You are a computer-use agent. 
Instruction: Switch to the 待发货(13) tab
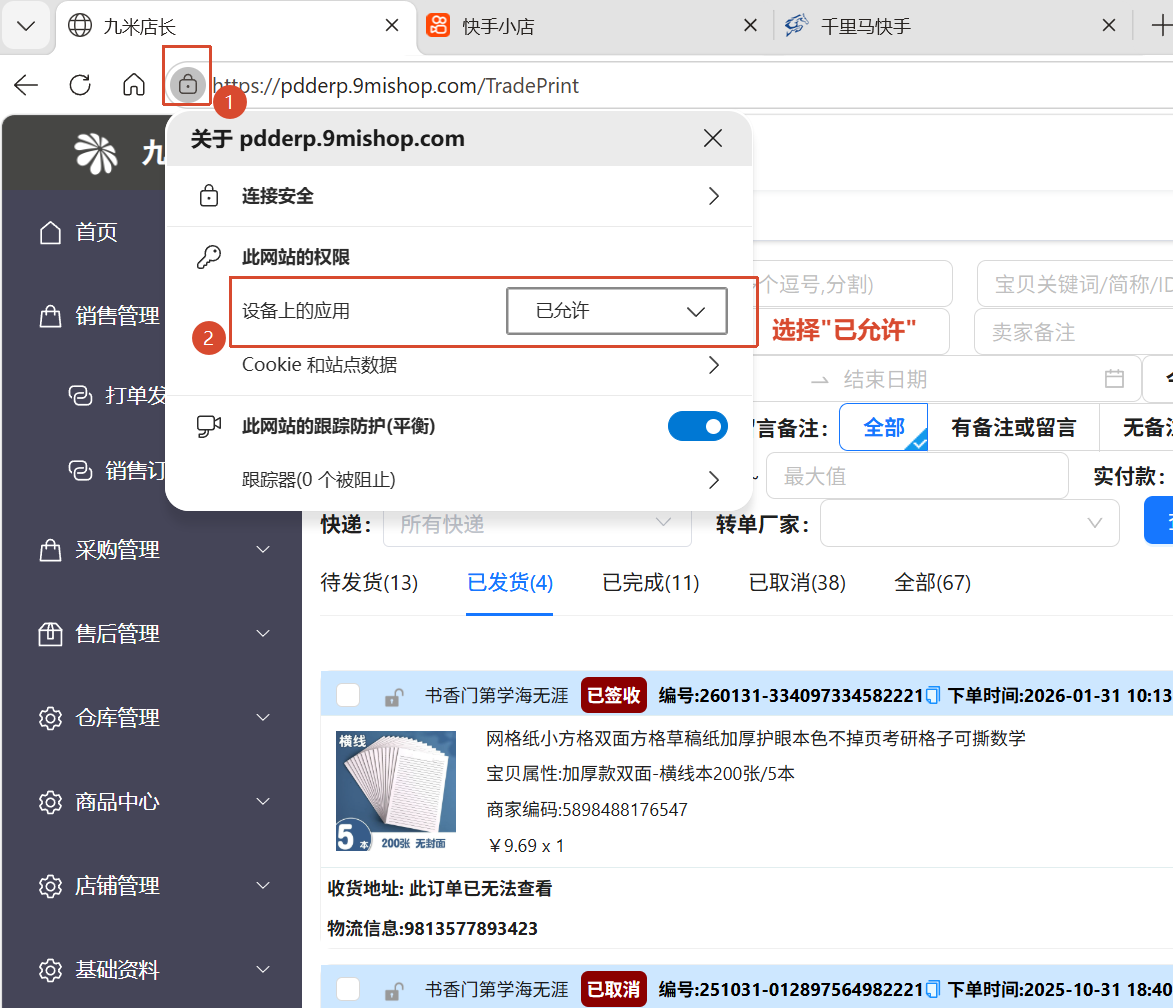pyautogui.click(x=369, y=583)
